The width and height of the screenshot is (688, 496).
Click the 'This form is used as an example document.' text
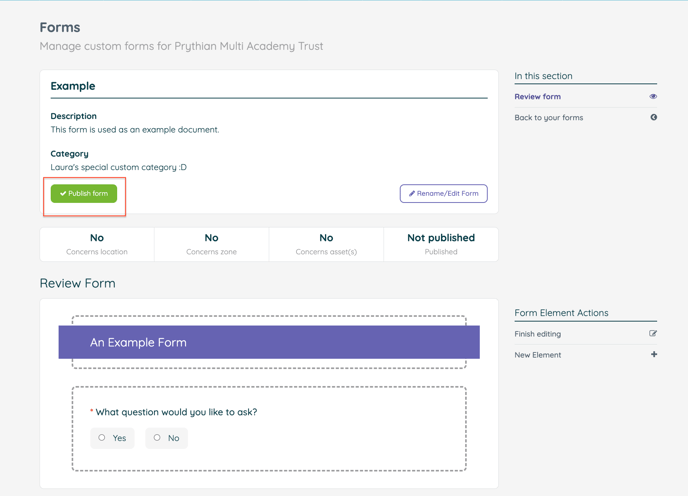135,129
